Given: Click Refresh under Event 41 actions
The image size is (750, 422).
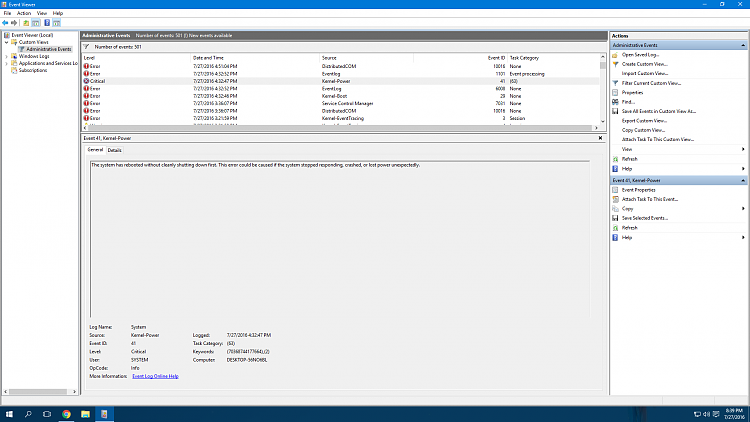Looking at the screenshot, I should click(629, 228).
